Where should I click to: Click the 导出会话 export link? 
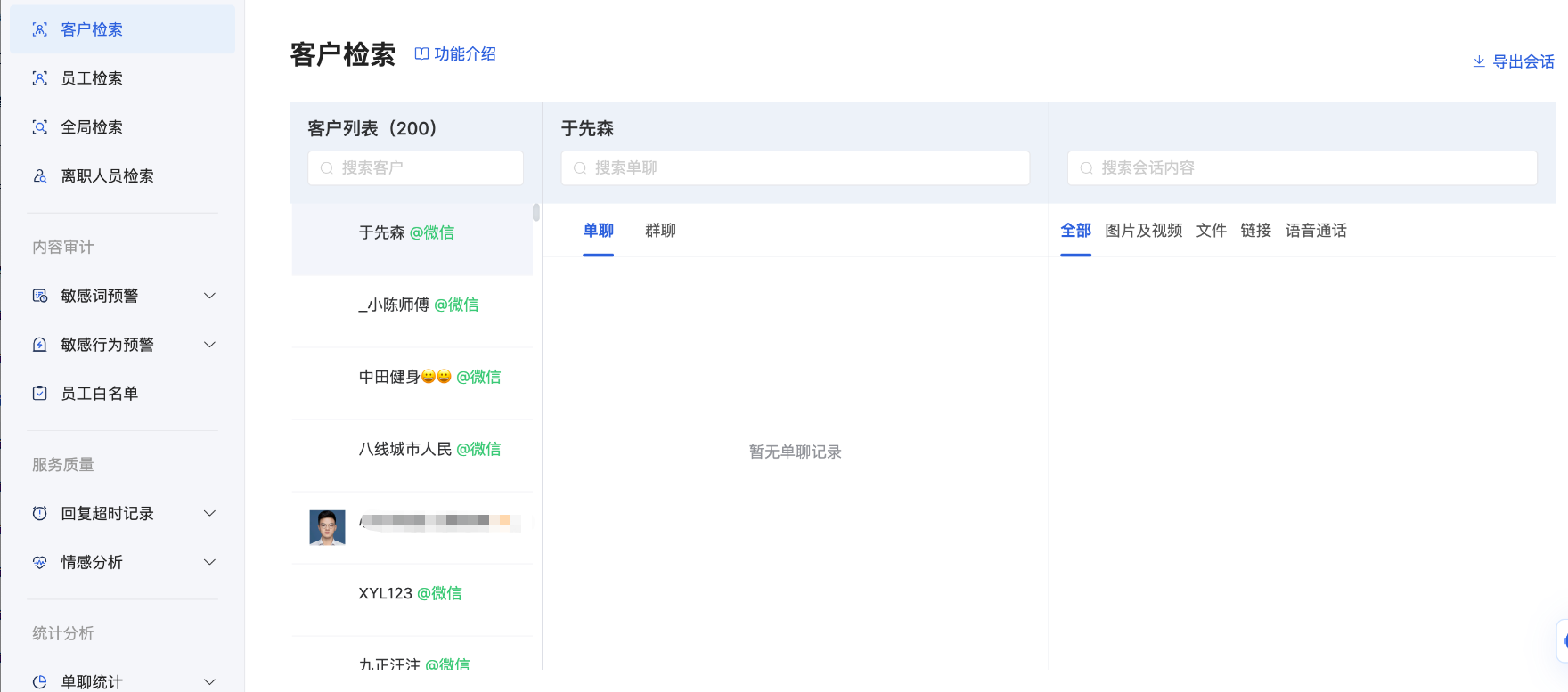1513,61
